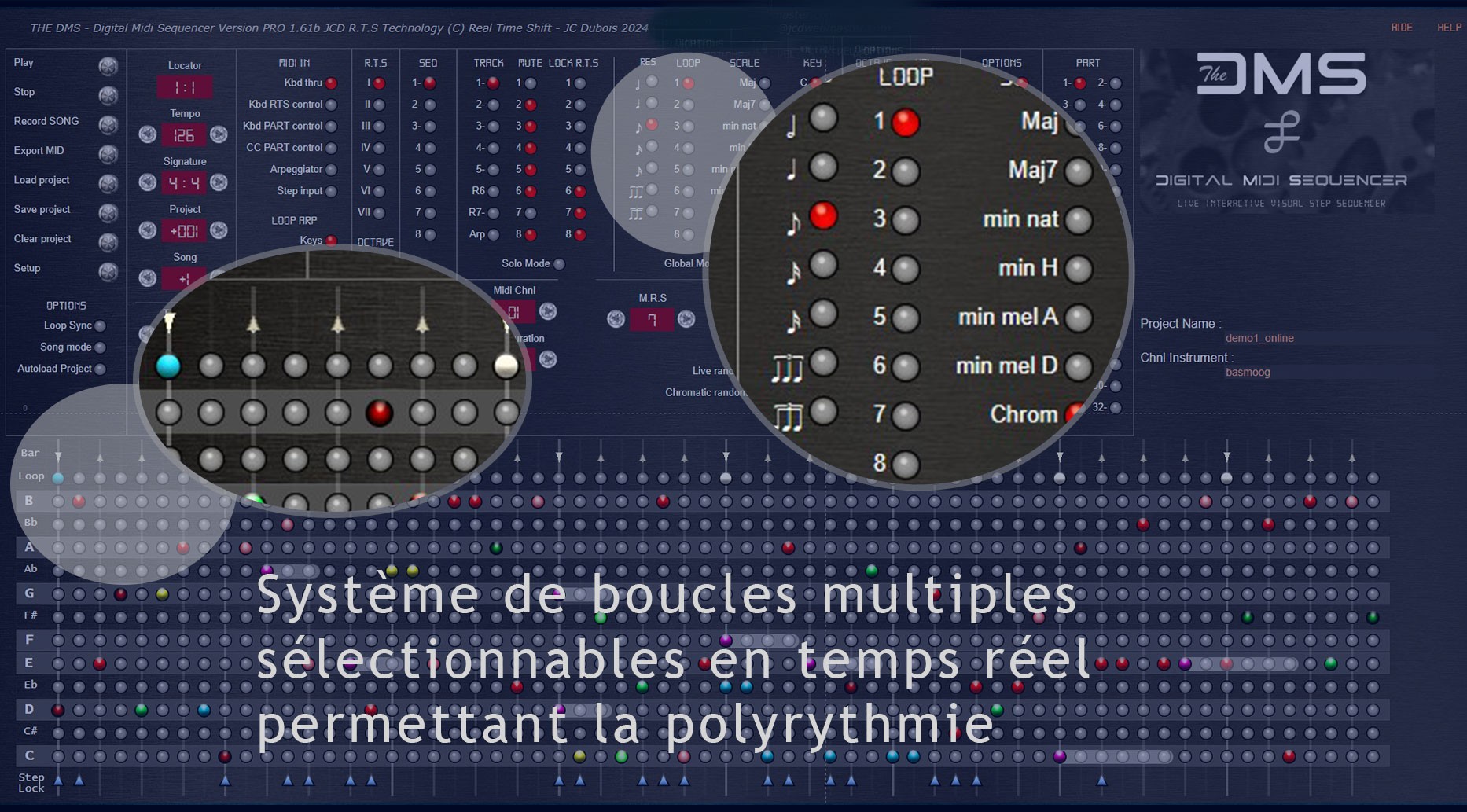Open Load project via its knob

click(x=108, y=183)
